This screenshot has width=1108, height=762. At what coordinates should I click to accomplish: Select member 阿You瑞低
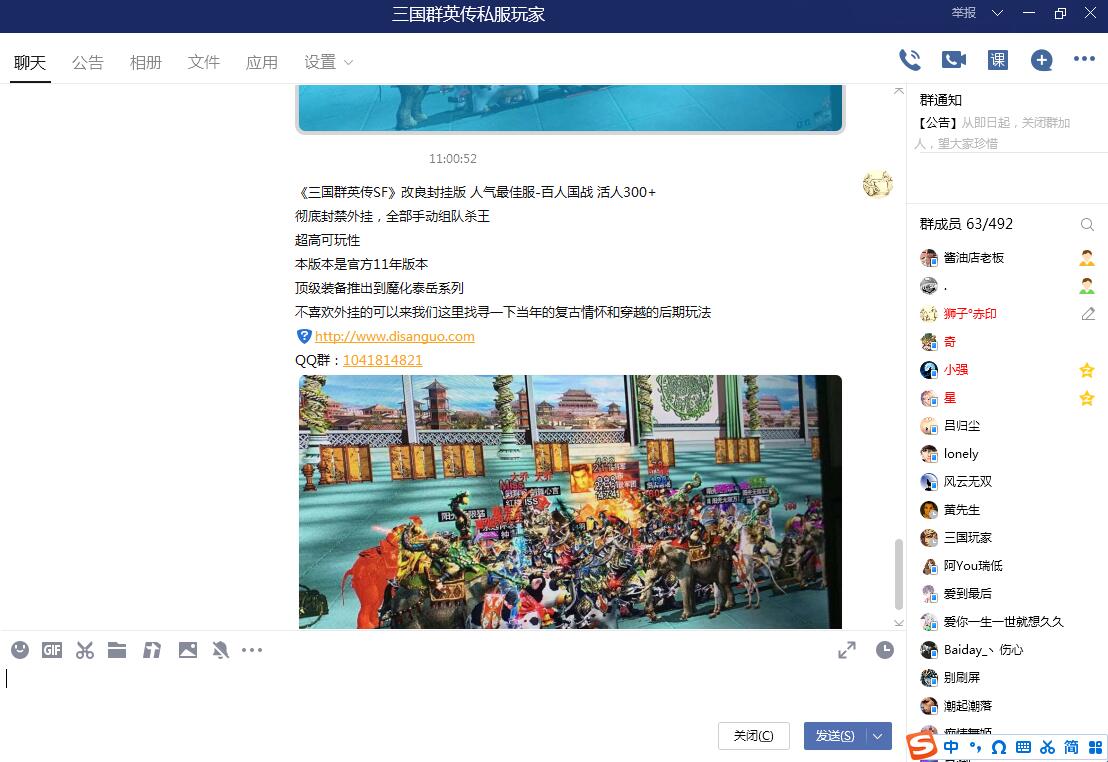(x=1008, y=565)
